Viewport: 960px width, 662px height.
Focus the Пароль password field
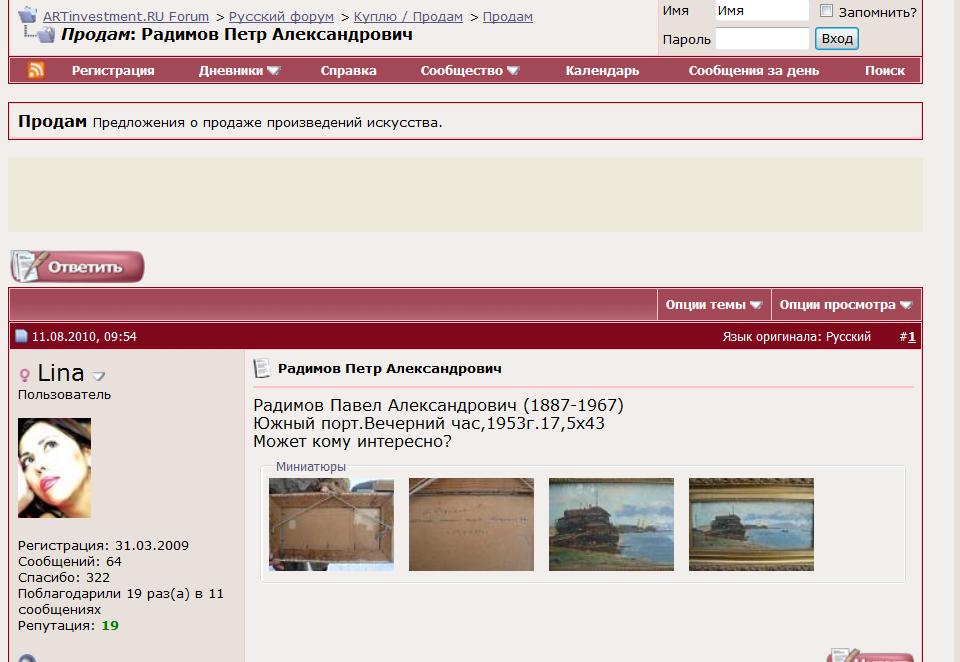pos(762,39)
